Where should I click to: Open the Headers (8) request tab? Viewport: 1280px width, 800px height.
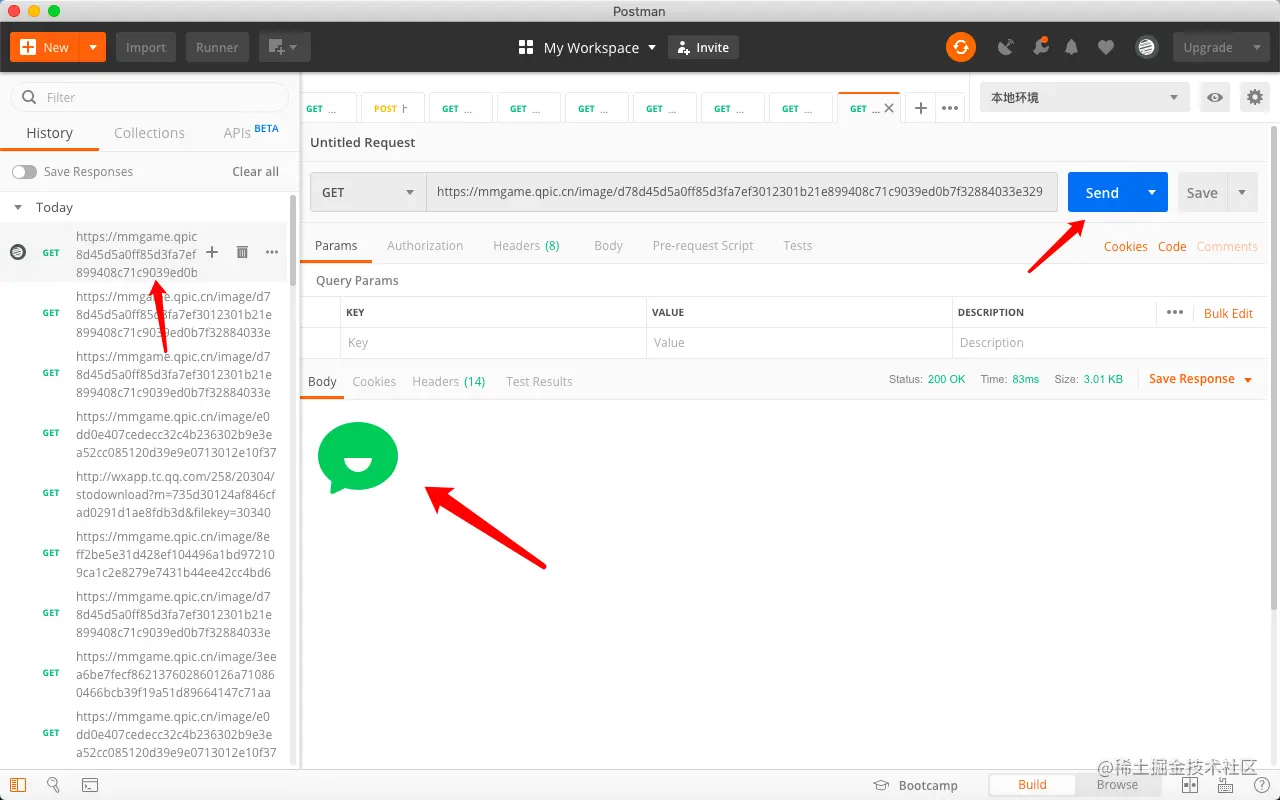[x=526, y=245]
